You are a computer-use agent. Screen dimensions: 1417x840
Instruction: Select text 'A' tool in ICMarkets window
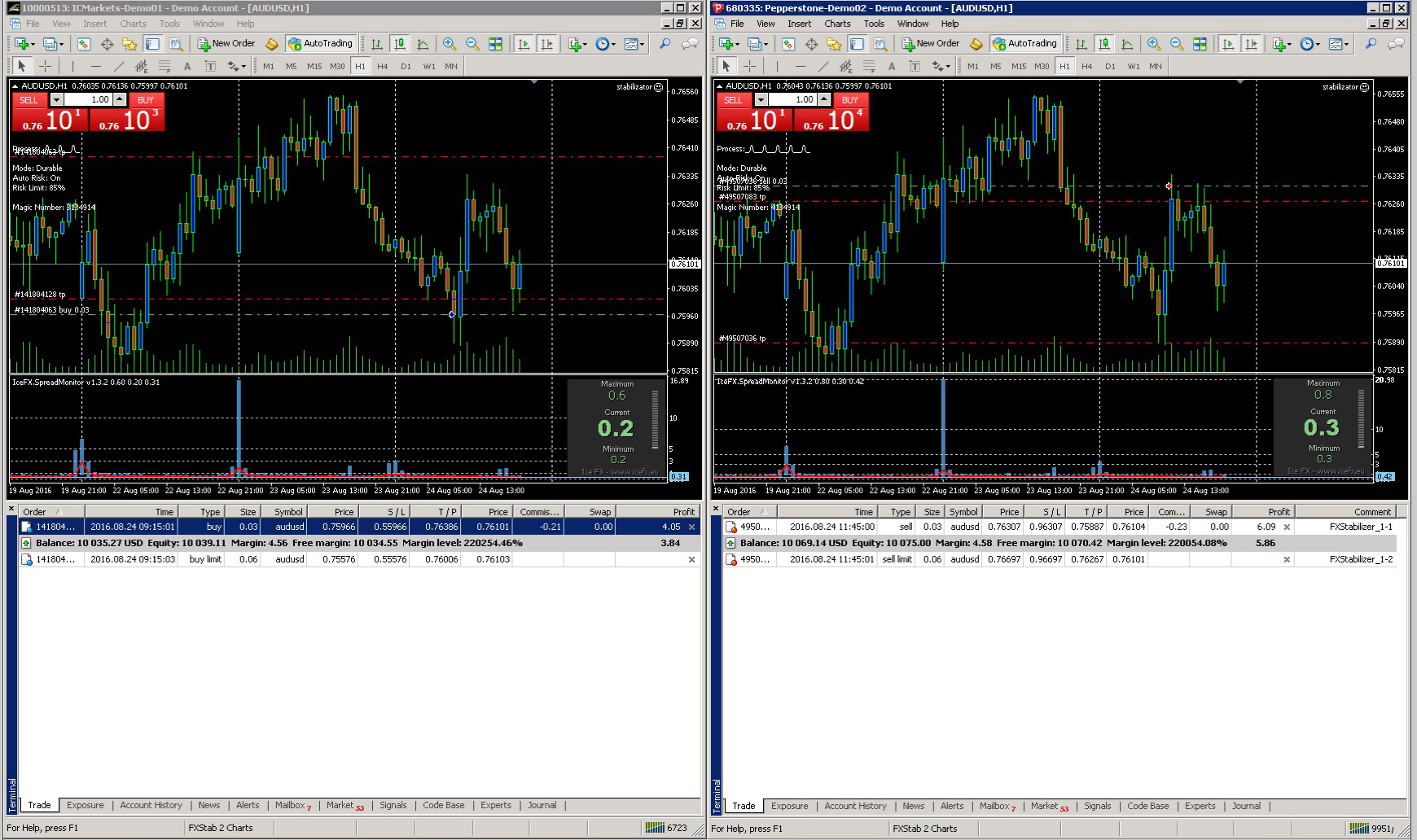(x=187, y=66)
